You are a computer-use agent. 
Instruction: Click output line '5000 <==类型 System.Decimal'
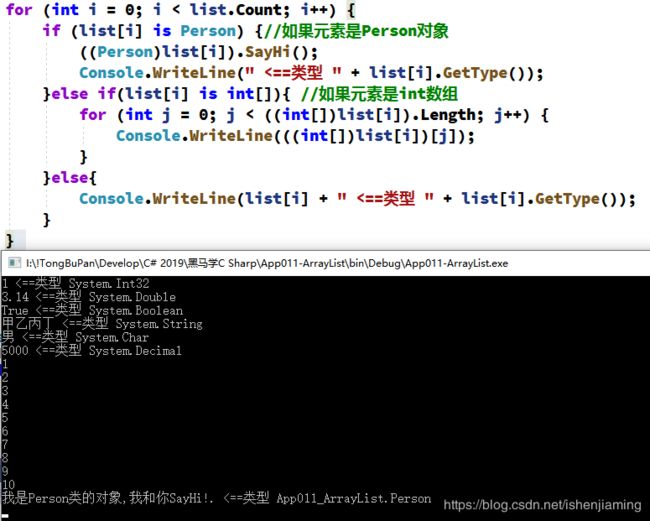tap(92, 351)
